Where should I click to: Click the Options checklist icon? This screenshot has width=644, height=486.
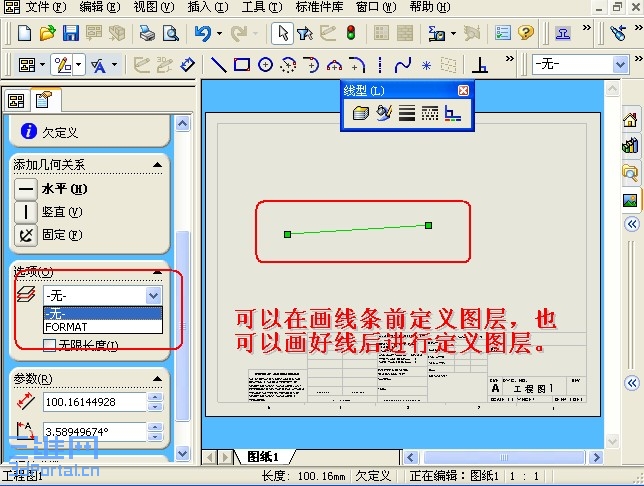[503, 33]
